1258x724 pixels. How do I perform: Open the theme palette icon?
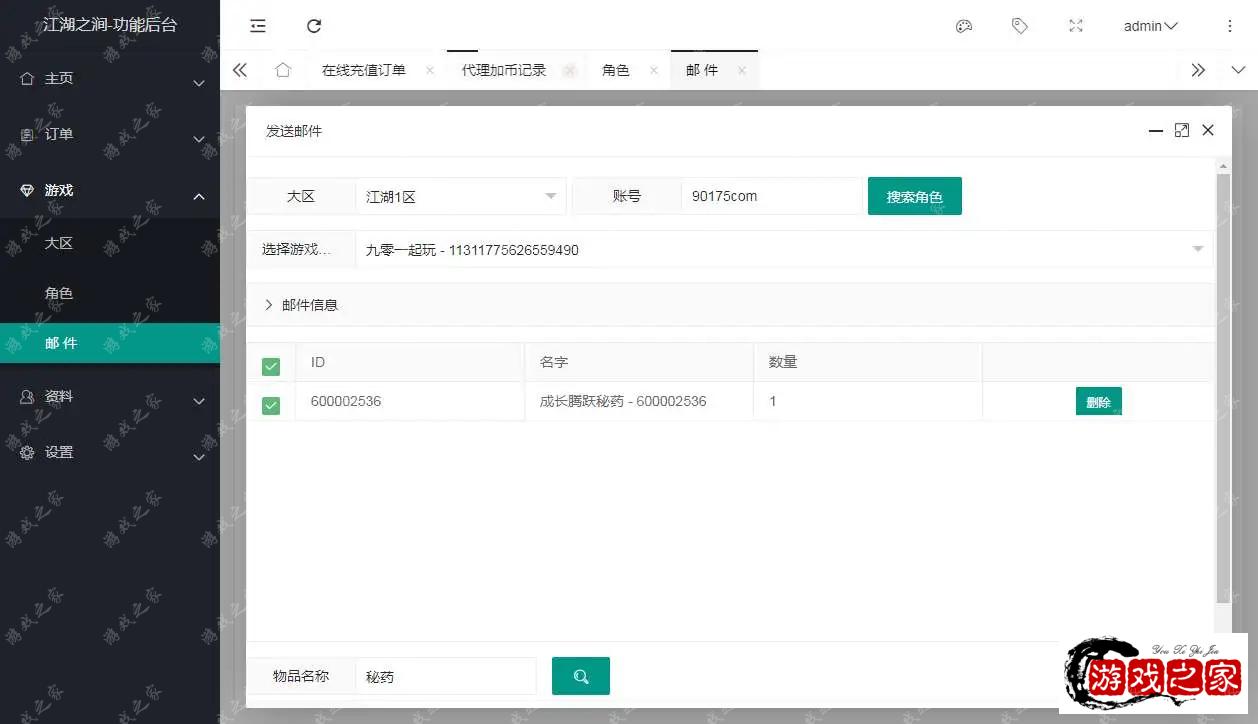pos(963,26)
